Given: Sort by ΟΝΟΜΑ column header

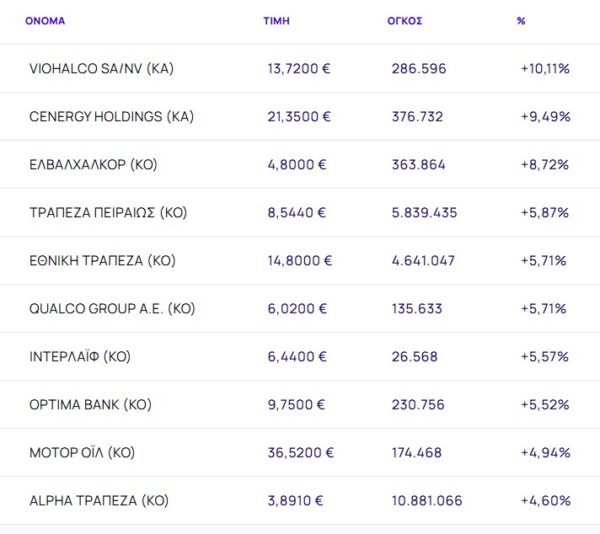Looking at the screenshot, I should tap(45, 20).
